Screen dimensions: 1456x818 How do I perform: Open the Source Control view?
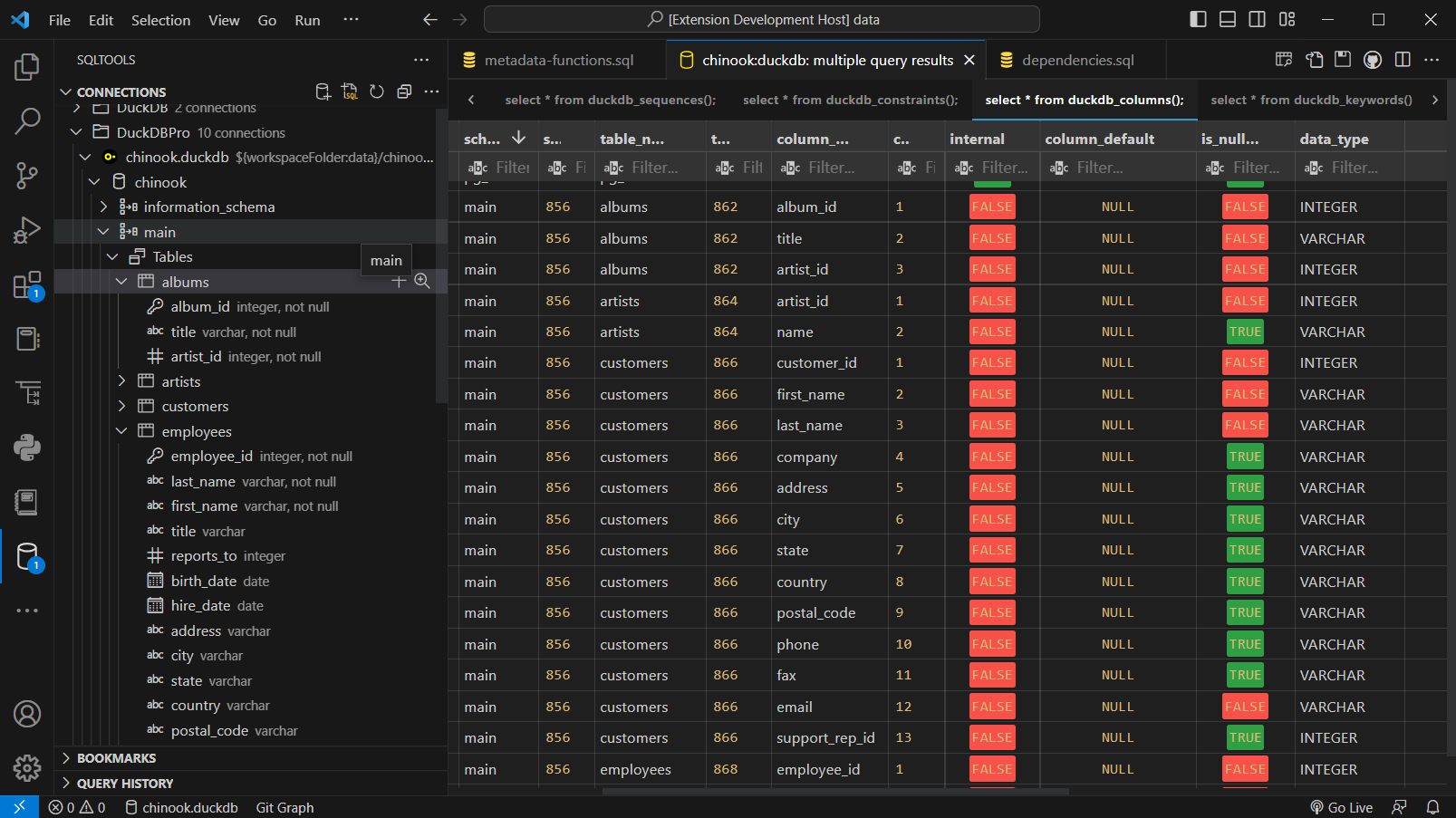pyautogui.click(x=27, y=175)
